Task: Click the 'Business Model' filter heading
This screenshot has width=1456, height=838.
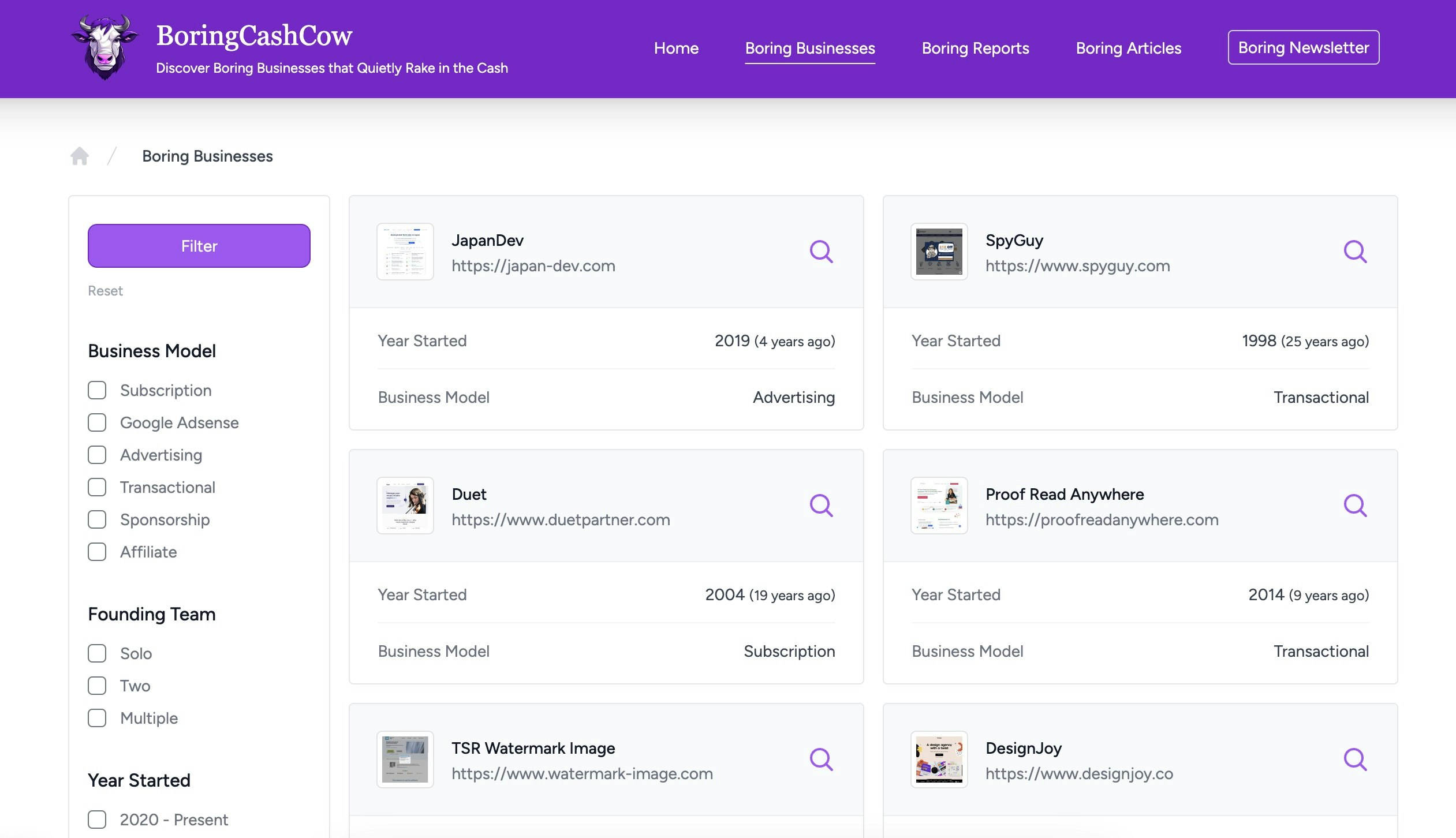Action: 152,351
